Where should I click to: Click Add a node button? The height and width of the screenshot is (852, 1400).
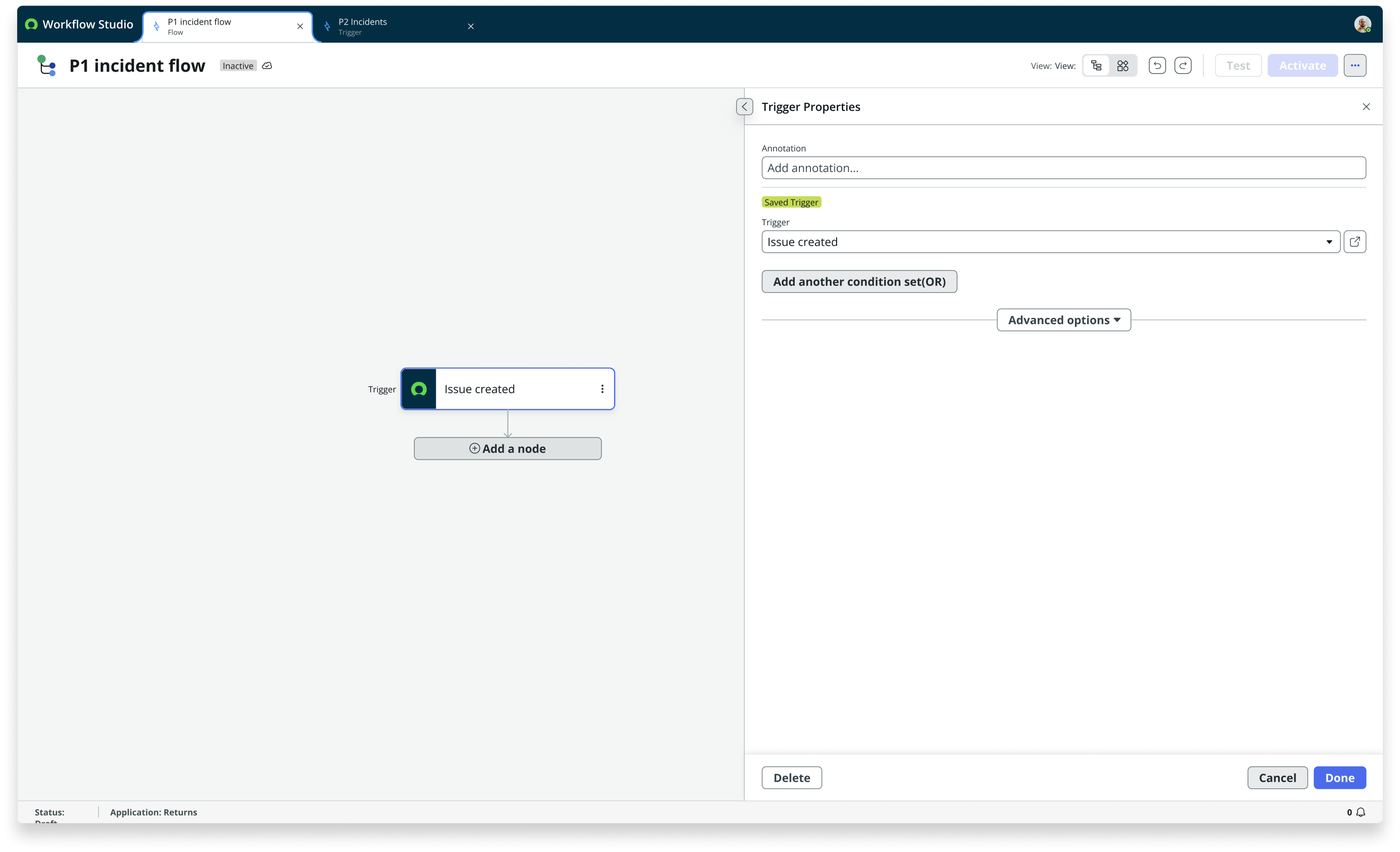508,449
